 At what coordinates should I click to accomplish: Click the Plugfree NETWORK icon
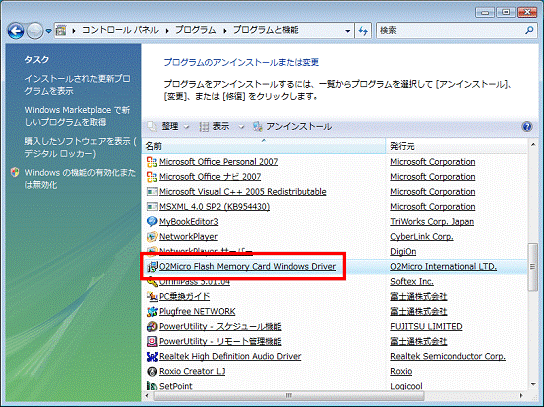click(x=152, y=311)
